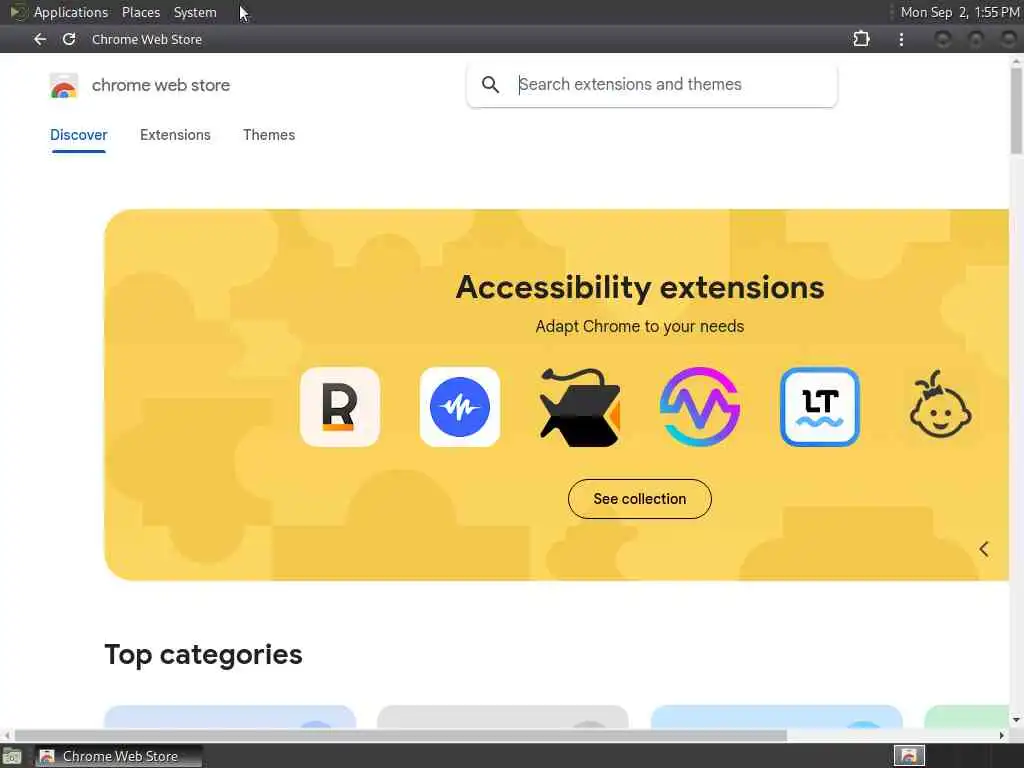The width and height of the screenshot is (1024, 768).
Task: Click show desktop icon in bottom panel
Action: tap(12, 756)
